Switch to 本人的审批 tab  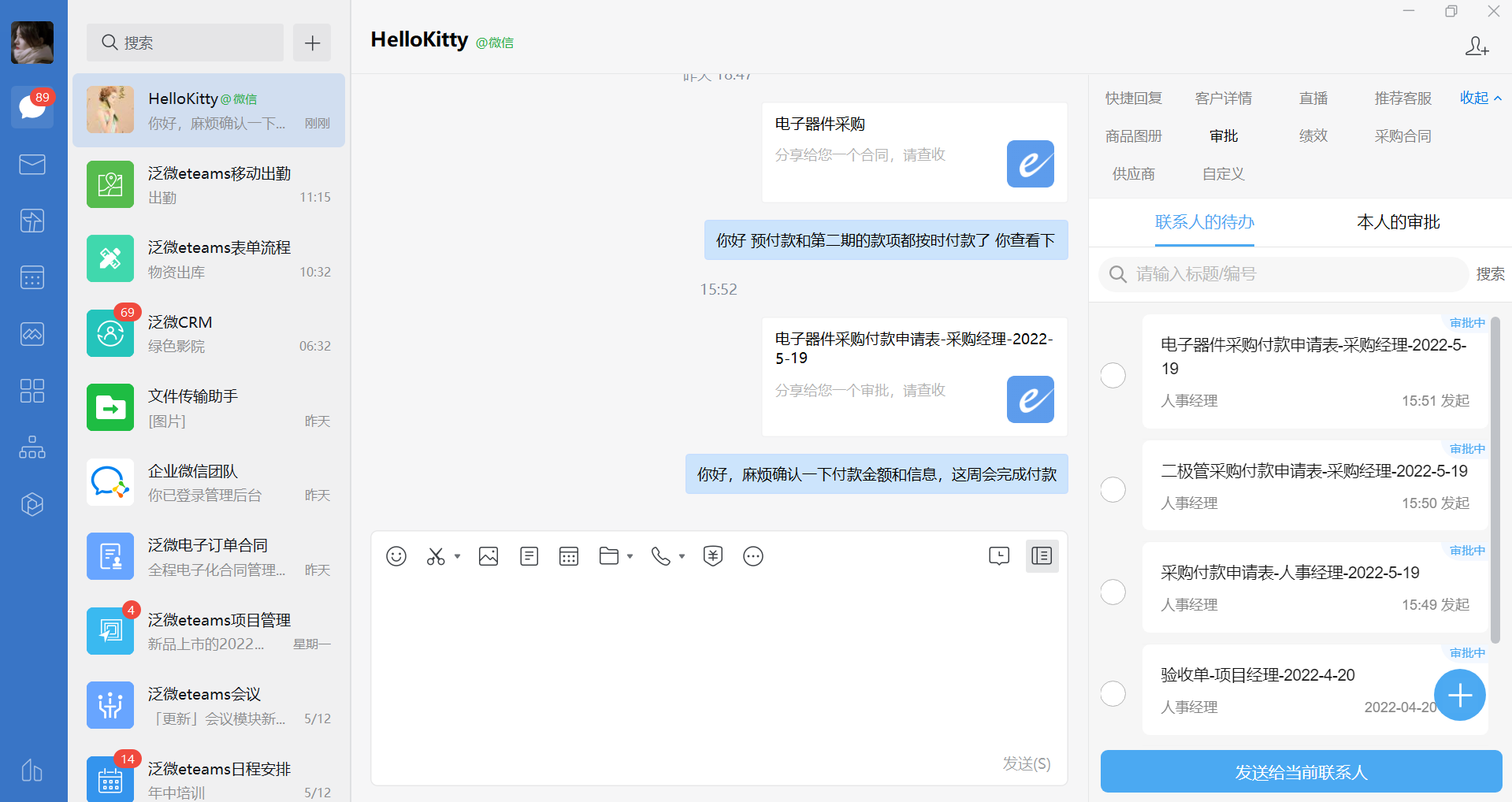(x=1398, y=222)
